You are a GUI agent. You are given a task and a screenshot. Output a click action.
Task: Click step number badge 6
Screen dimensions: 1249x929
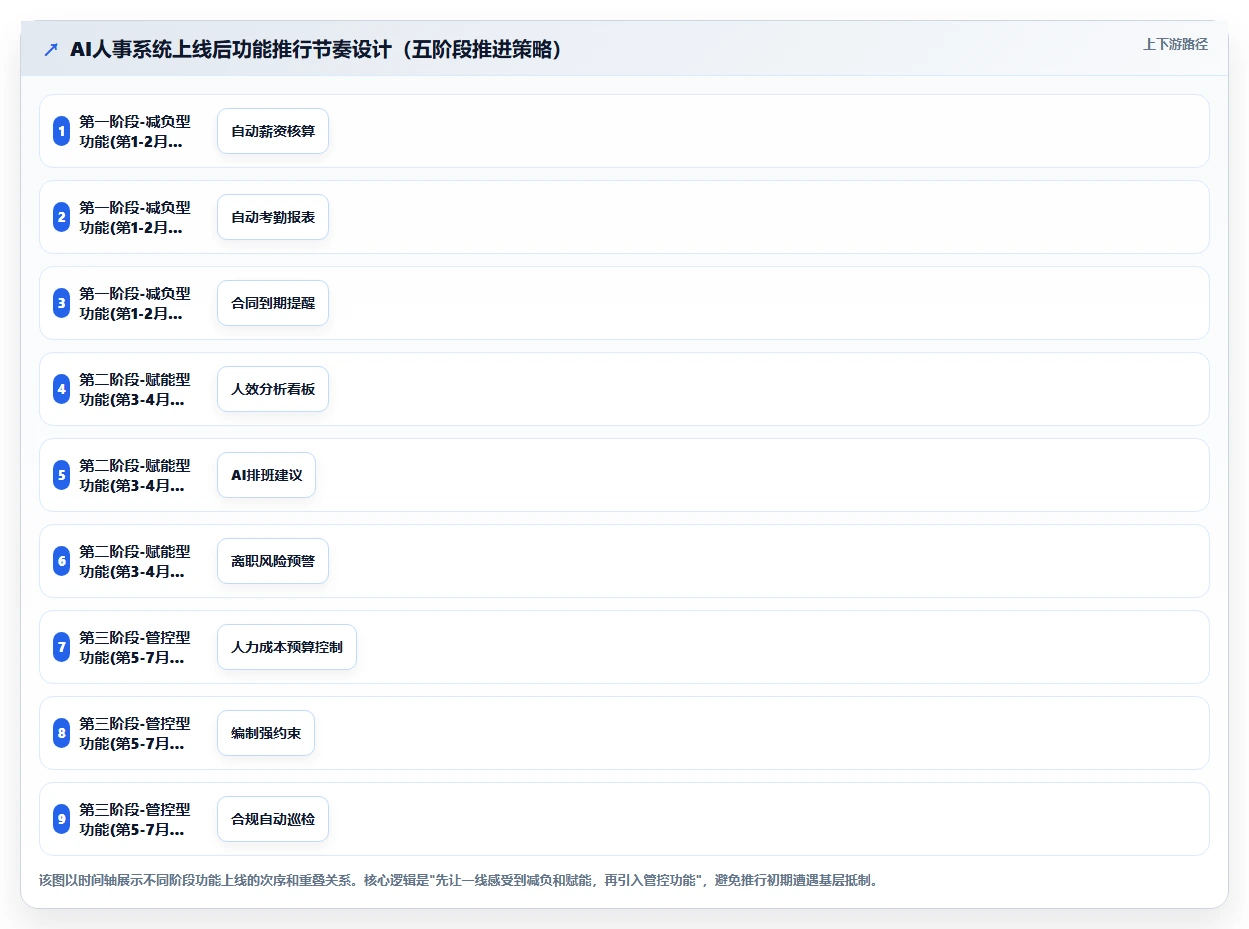pos(61,561)
